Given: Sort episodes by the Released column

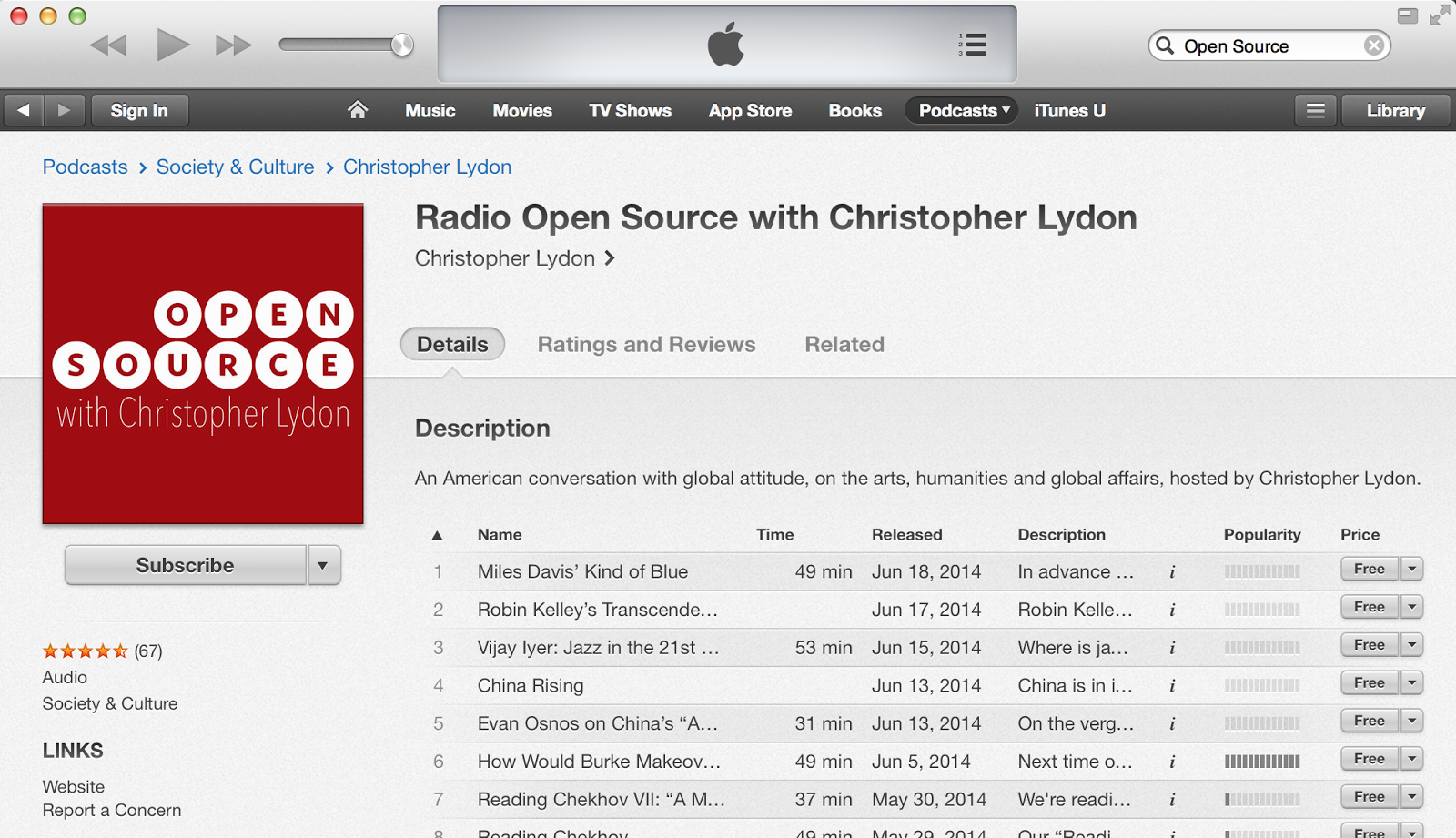Looking at the screenshot, I should (907, 535).
